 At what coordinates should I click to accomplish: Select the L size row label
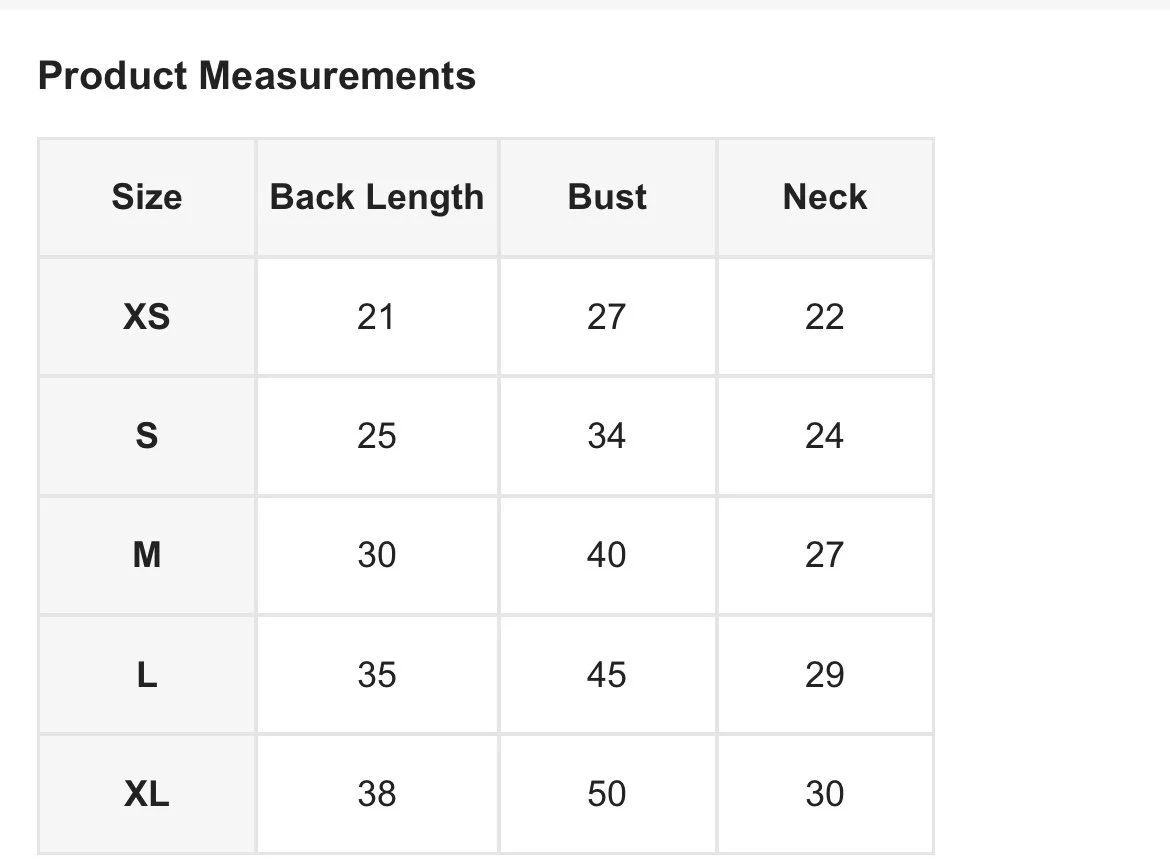(147, 675)
